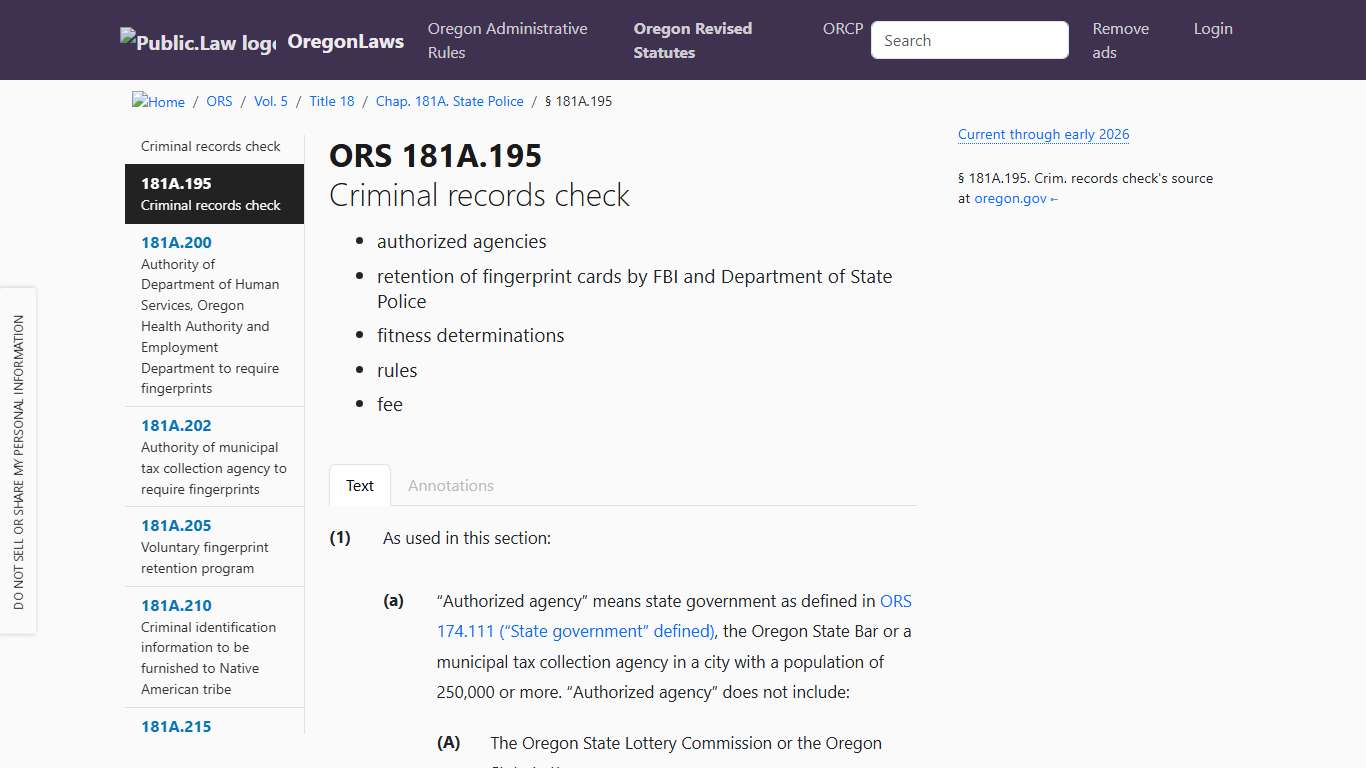This screenshot has width=1366, height=768.
Task: Click Current through early 2026
Action: (x=1043, y=134)
